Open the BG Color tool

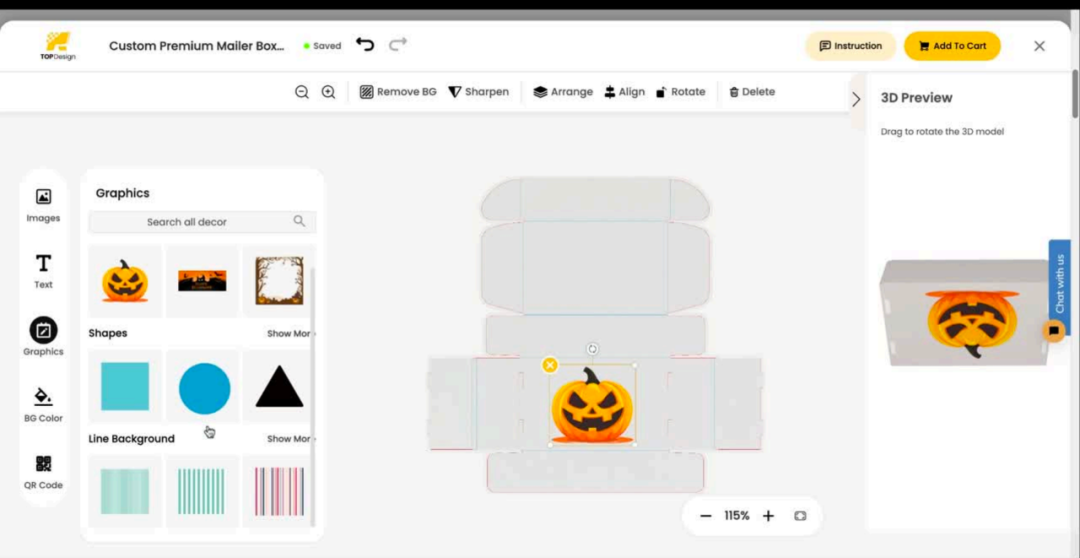pos(43,403)
